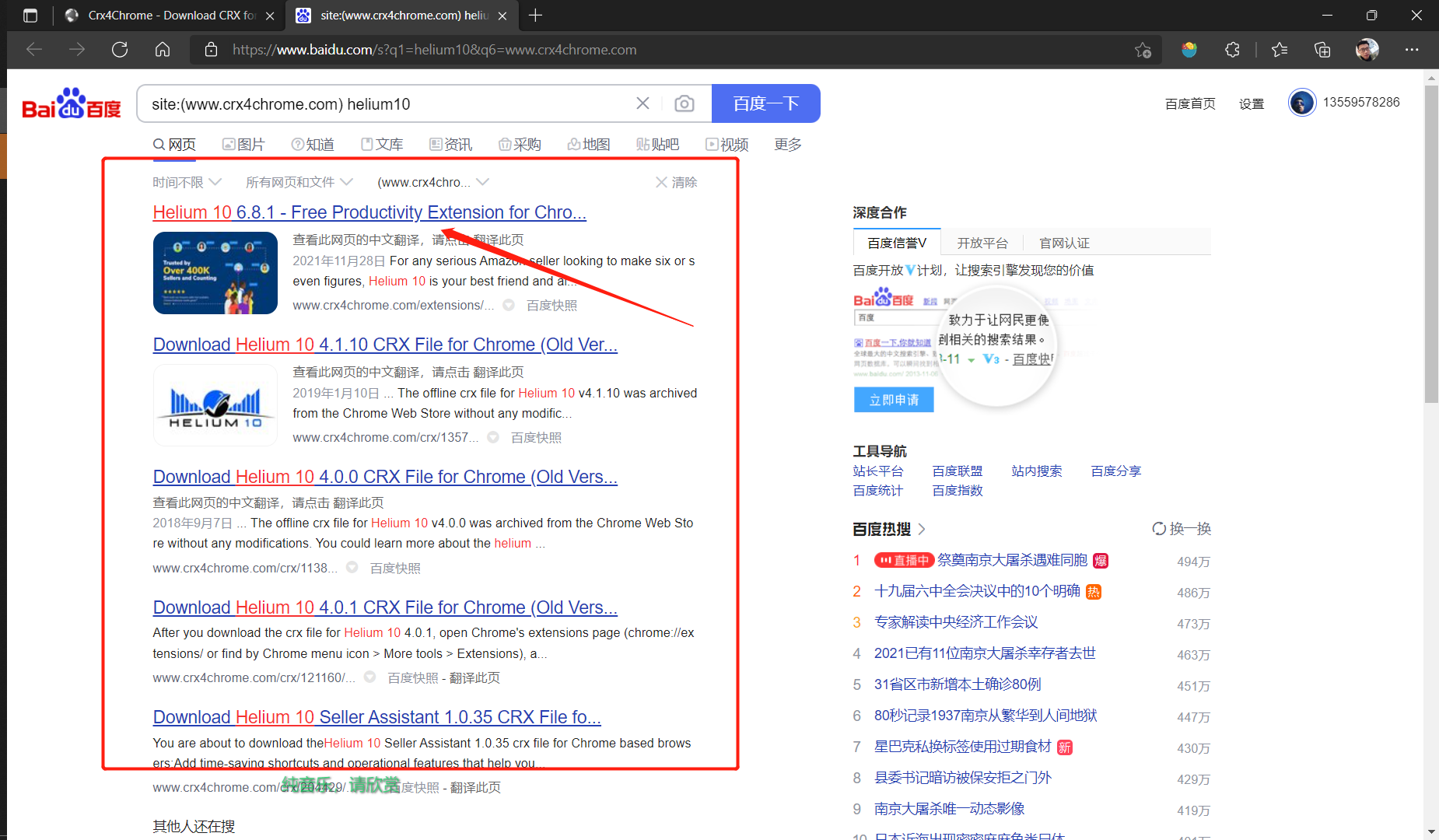This screenshot has width=1439, height=840.
Task: Click the Baidu logo
Action: pyautogui.click(x=72, y=103)
